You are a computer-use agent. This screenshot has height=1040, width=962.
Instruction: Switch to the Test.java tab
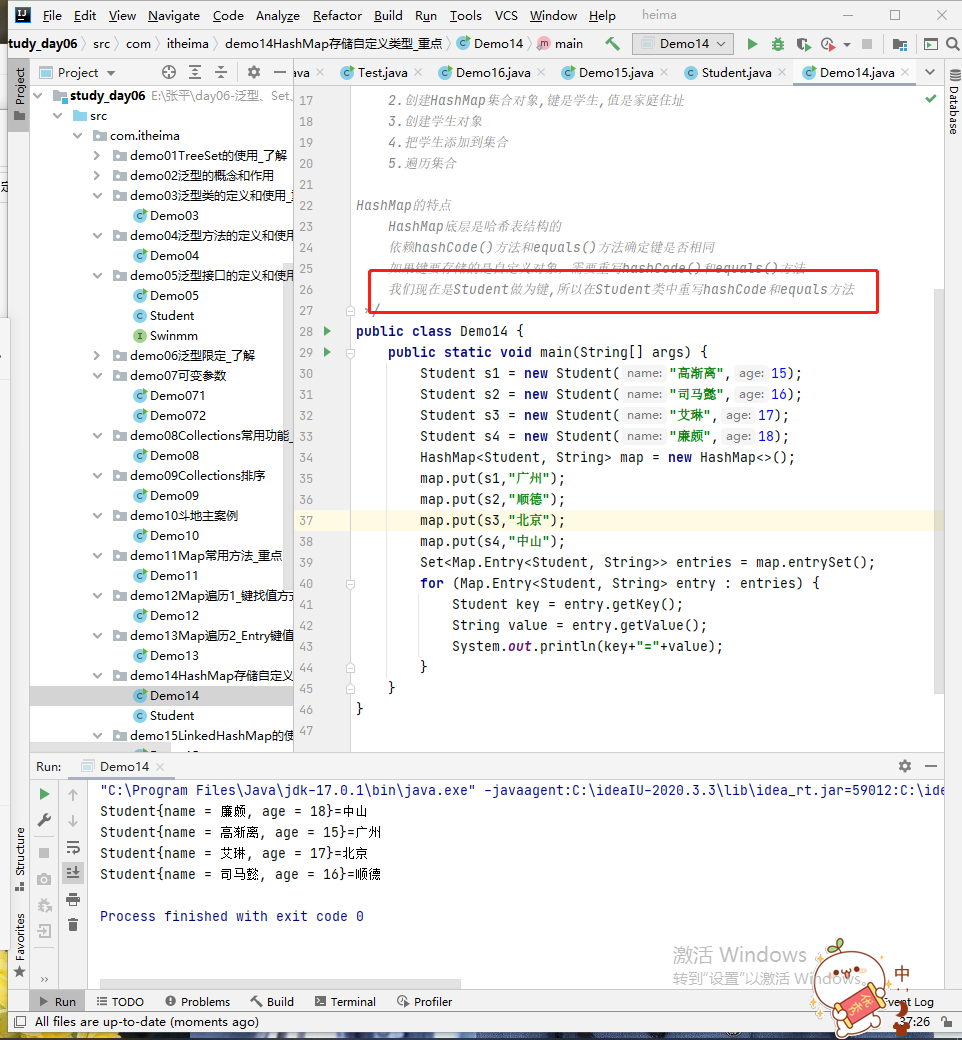coord(381,72)
